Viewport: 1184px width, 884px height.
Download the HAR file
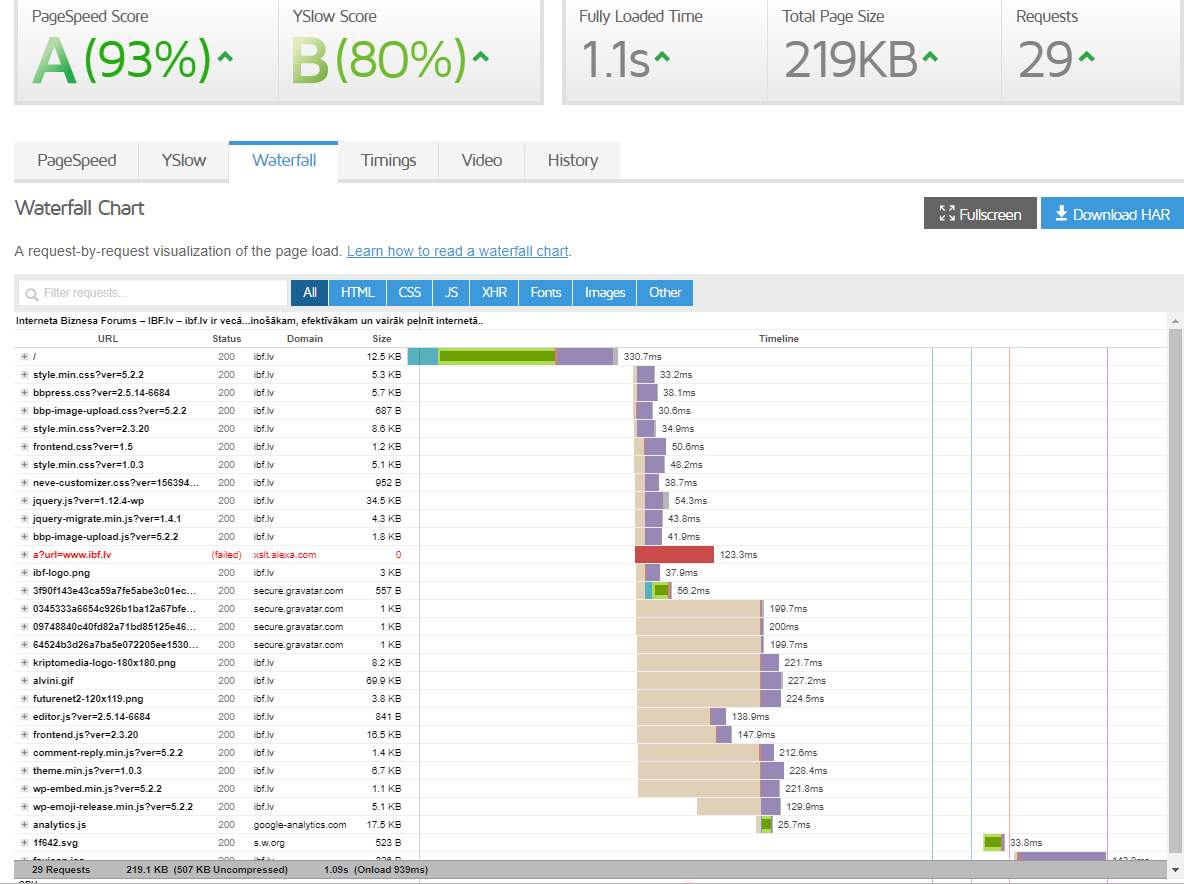1112,214
